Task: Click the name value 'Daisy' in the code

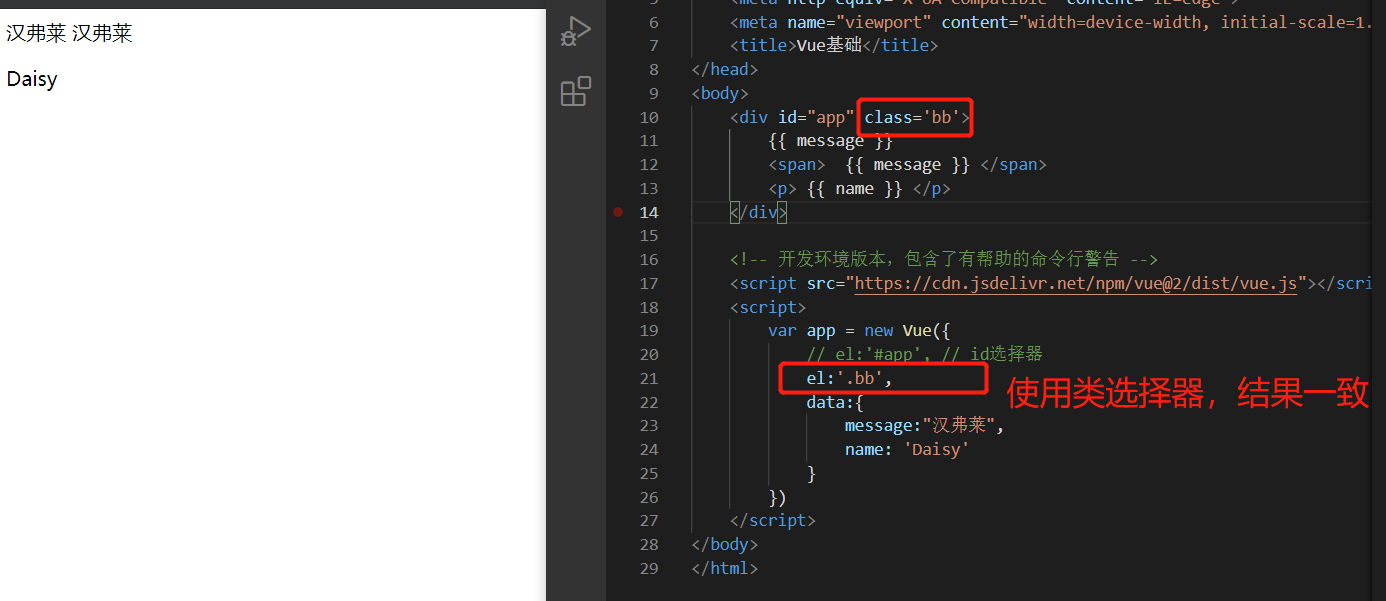Action: 936,450
